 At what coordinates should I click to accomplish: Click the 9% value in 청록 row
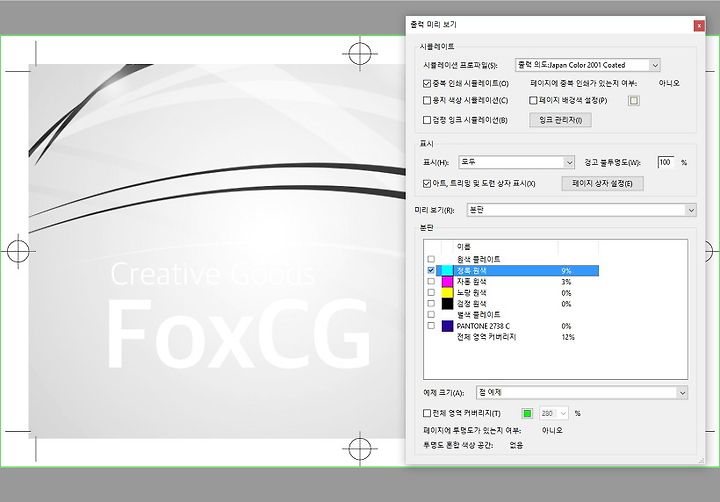[x=566, y=271]
